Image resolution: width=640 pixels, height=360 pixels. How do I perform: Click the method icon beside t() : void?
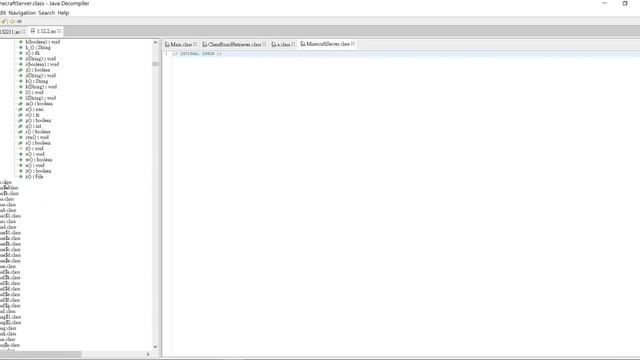coord(20,149)
